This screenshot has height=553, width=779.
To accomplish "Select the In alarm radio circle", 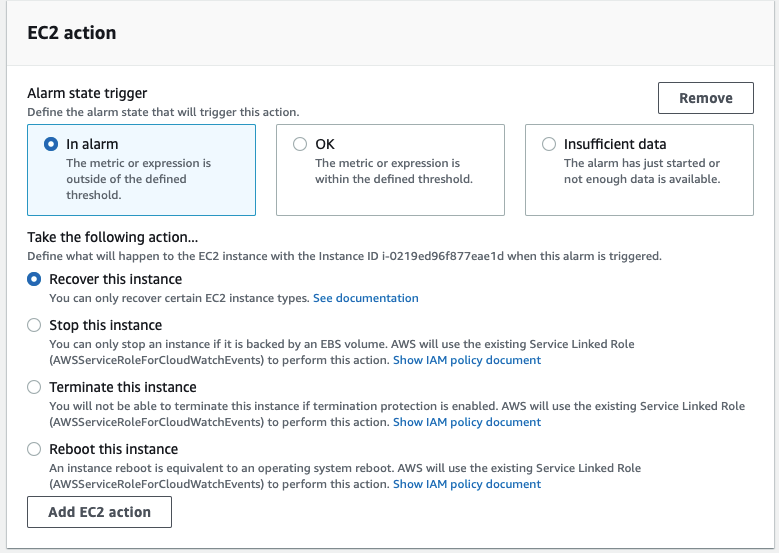I will (x=51, y=144).
